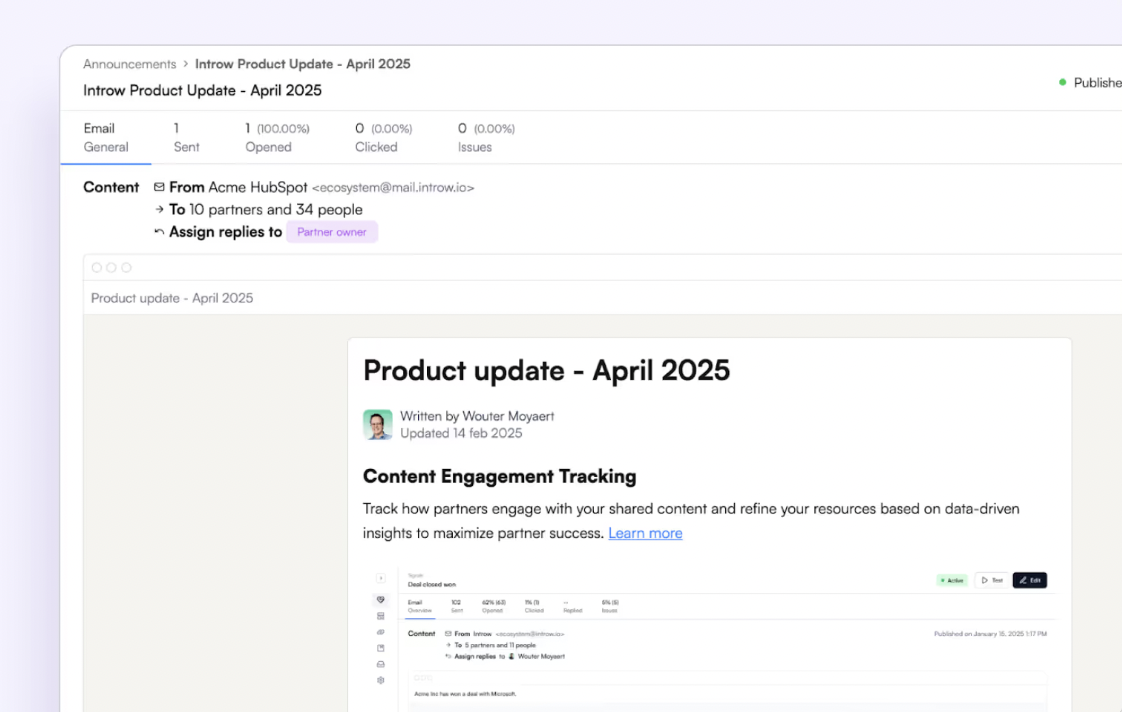Click '10 partners and 34 people' recipients
The image size is (1122, 712).
coord(275,210)
